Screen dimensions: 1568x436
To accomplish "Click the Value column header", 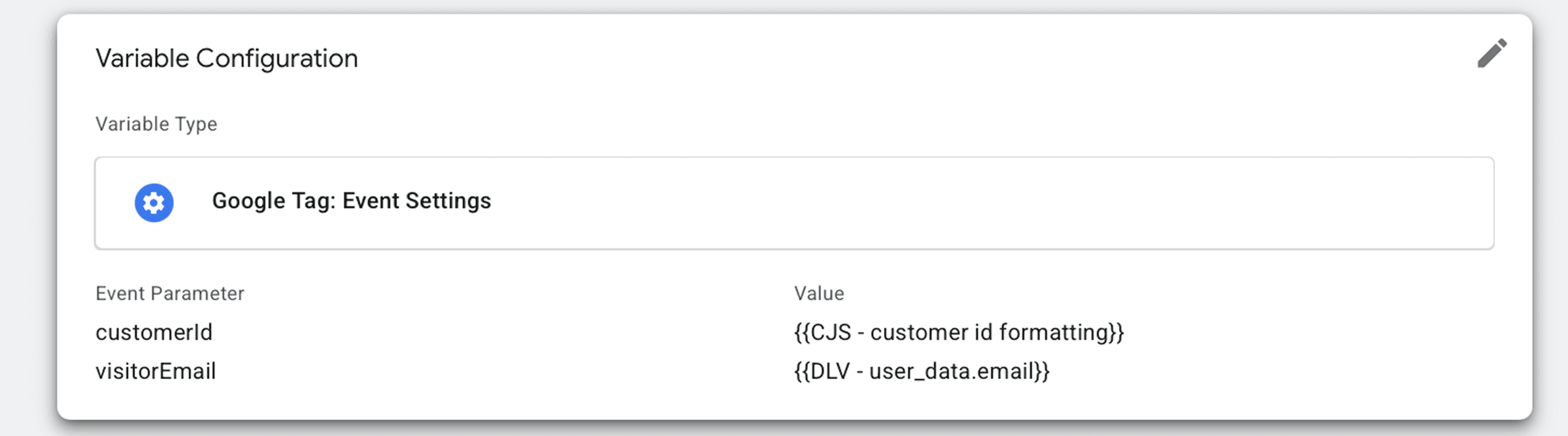I will point(819,294).
